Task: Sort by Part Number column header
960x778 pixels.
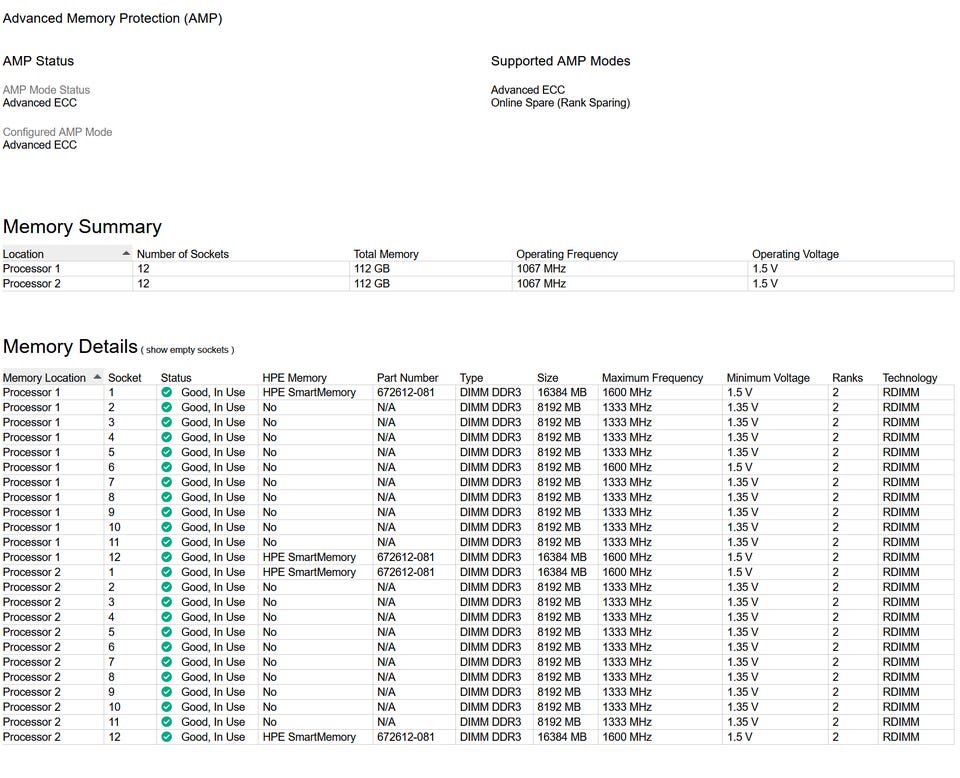Action: 407,378
